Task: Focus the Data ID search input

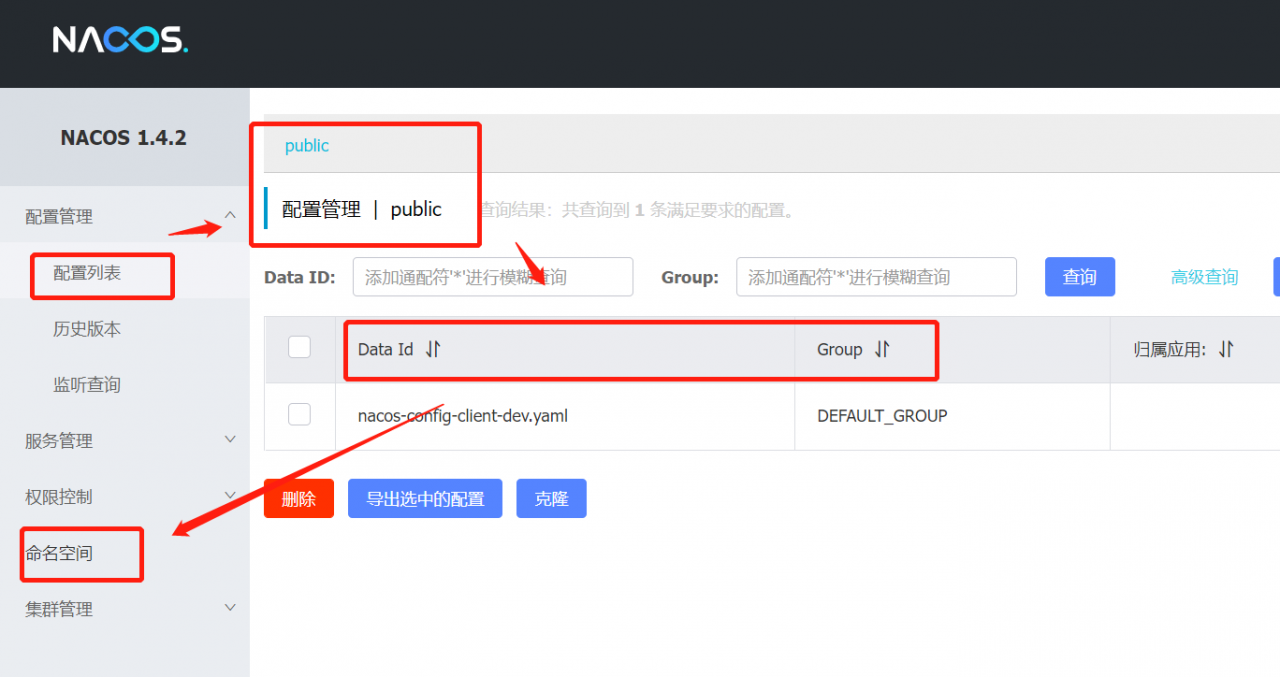Action: (x=493, y=277)
